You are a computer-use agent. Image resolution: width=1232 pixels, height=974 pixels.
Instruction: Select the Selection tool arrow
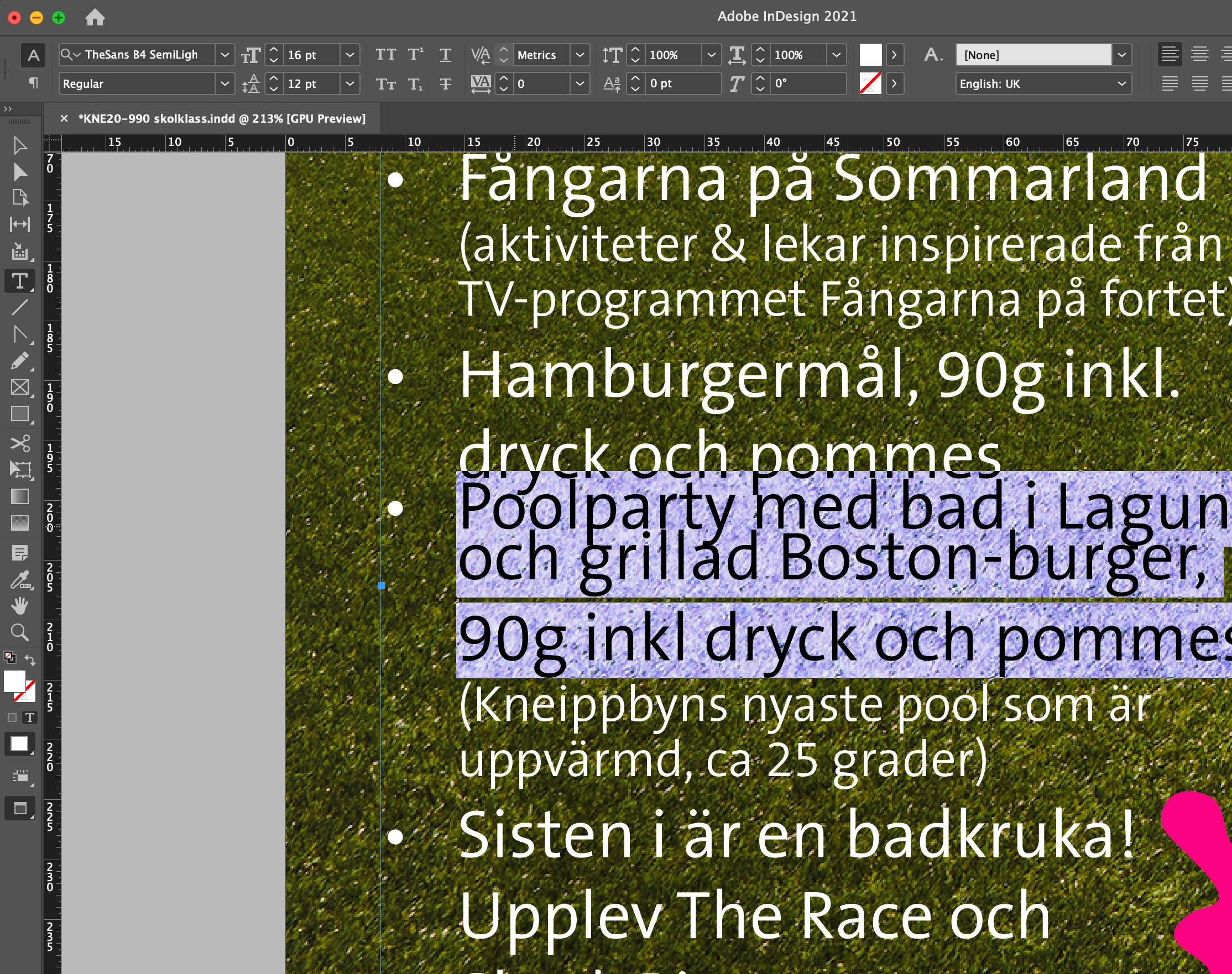(20, 145)
